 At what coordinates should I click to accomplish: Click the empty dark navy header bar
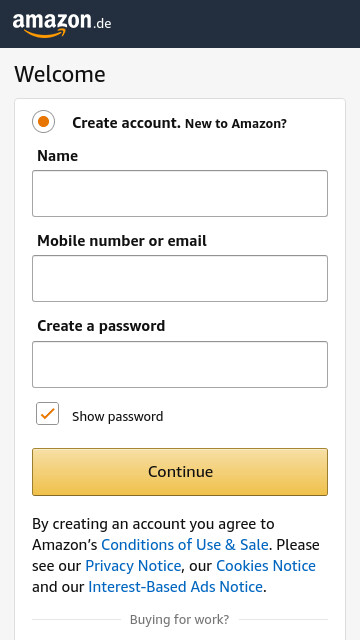click(x=235, y=24)
